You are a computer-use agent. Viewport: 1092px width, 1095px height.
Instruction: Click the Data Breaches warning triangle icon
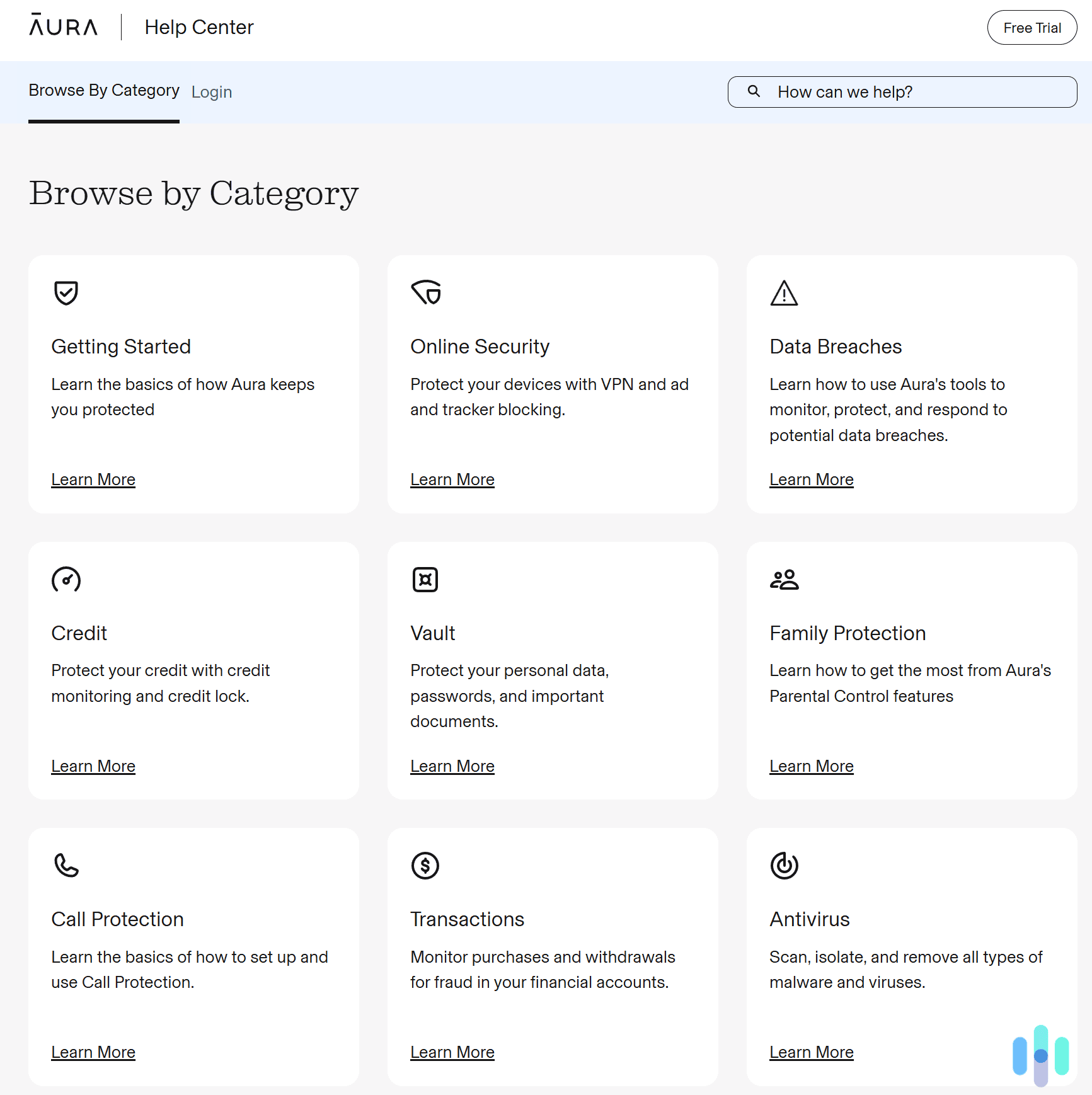coord(784,293)
